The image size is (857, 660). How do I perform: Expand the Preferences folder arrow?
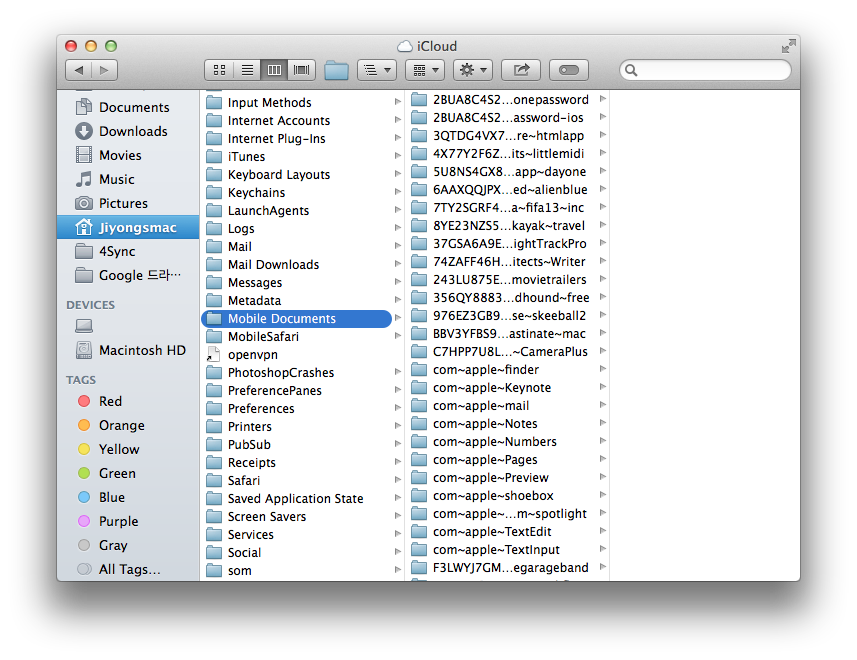[397, 408]
